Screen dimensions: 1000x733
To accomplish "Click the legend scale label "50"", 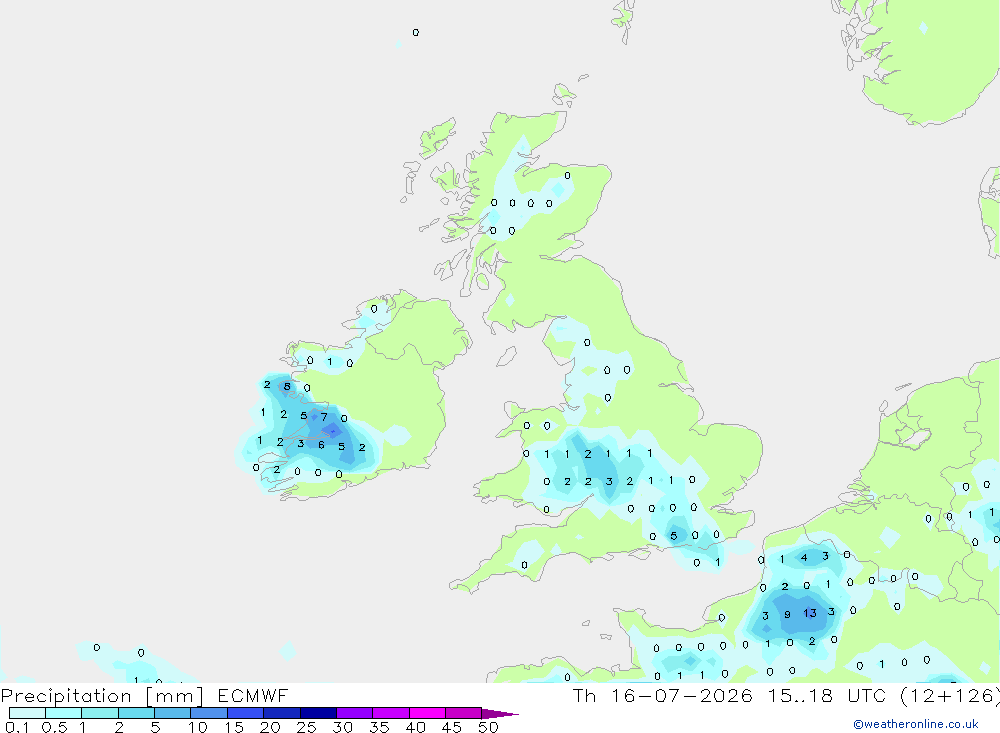I will point(488,727).
